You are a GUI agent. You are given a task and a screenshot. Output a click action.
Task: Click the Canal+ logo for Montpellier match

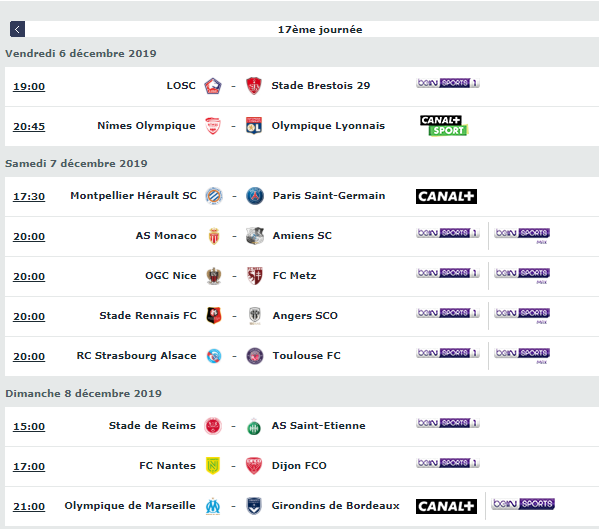[446, 196]
